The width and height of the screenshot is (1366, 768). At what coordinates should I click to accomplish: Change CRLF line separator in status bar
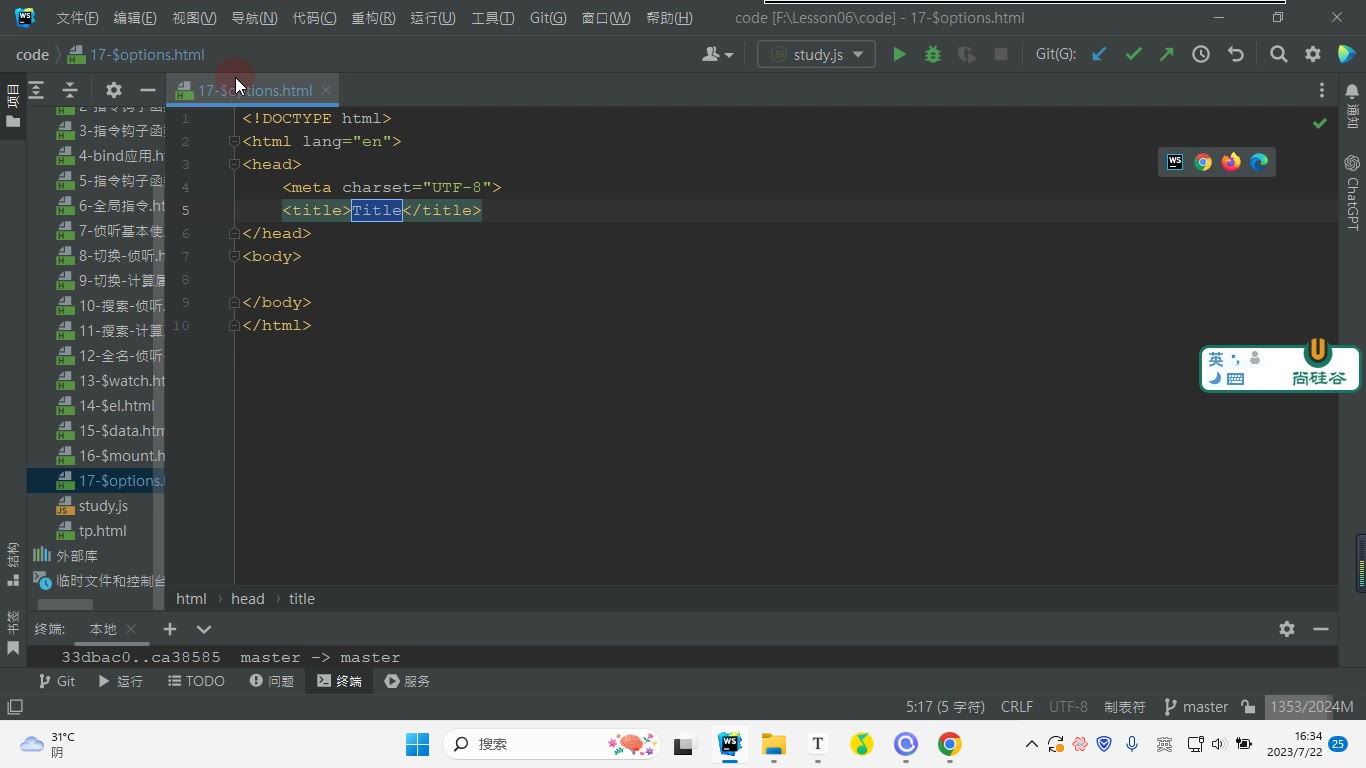click(x=1017, y=707)
